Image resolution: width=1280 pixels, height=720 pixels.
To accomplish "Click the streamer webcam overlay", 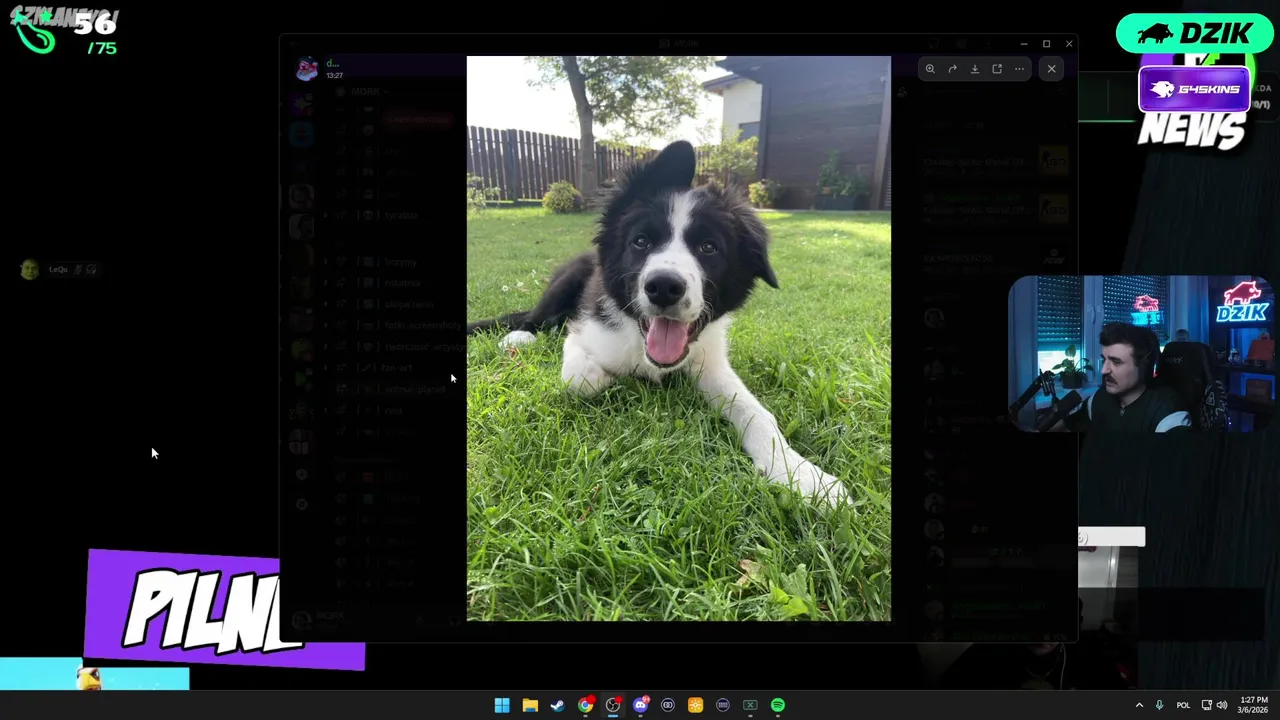I will 1141,354.
